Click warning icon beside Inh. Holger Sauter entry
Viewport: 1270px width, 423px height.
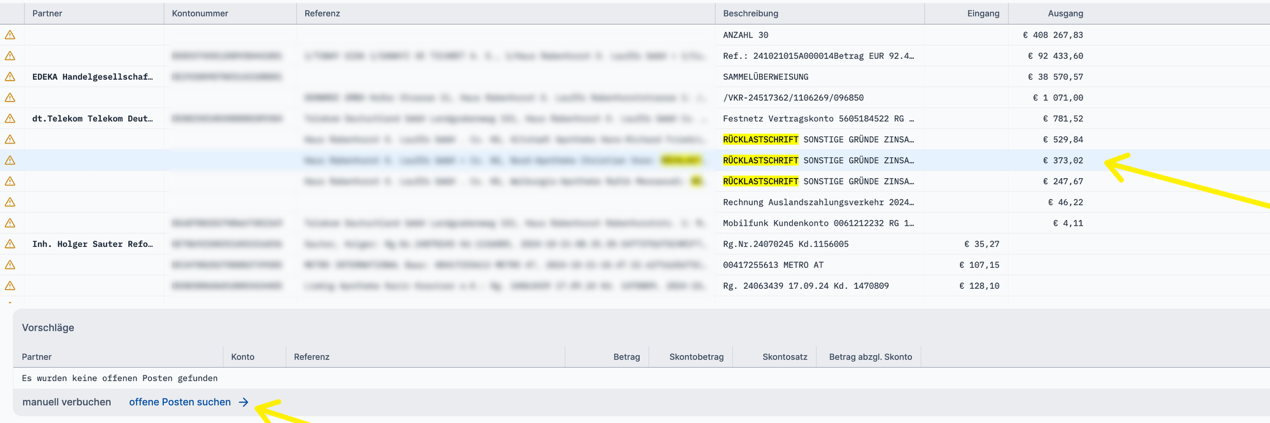click(x=10, y=244)
